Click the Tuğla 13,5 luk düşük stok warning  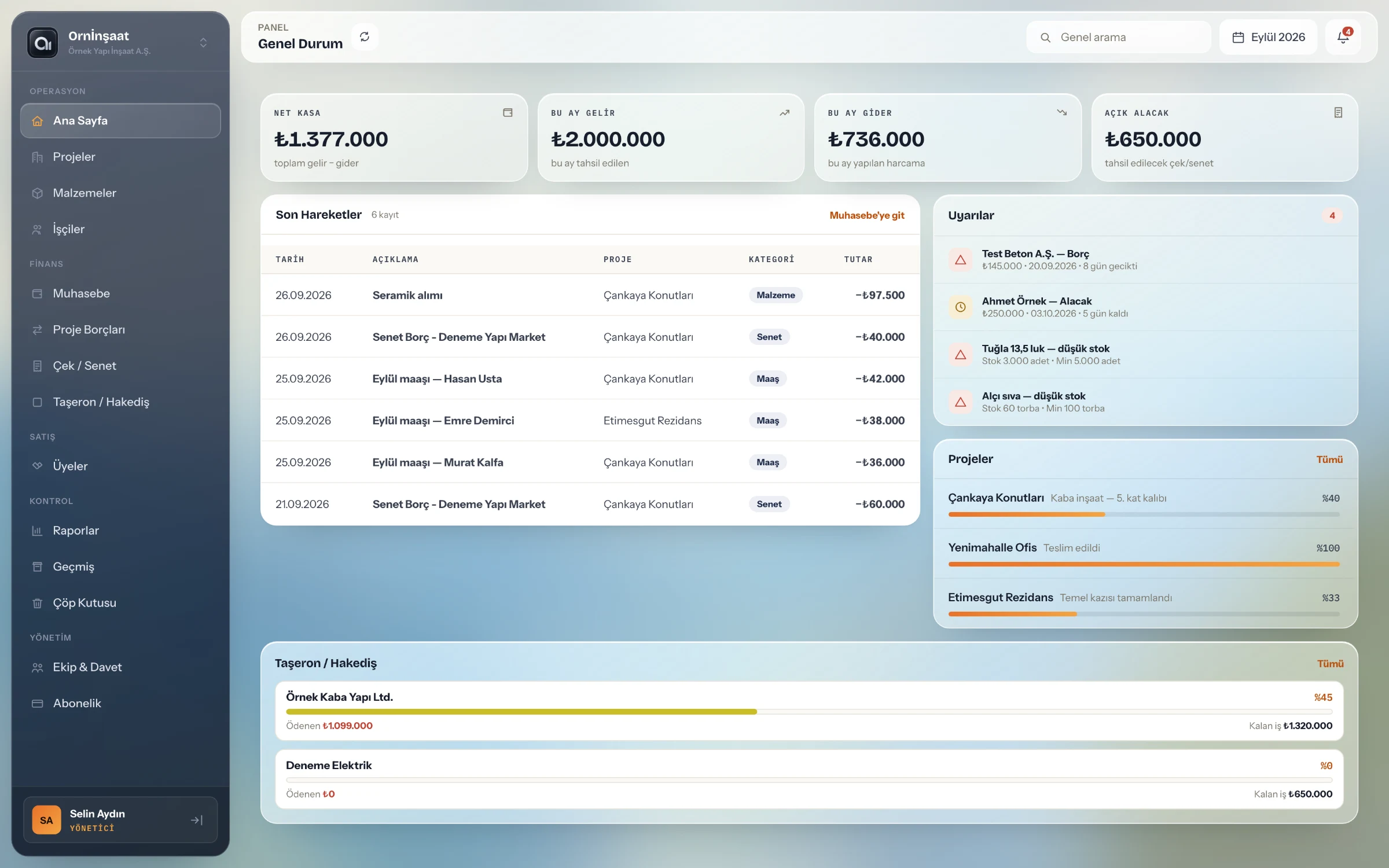[x=1145, y=354]
